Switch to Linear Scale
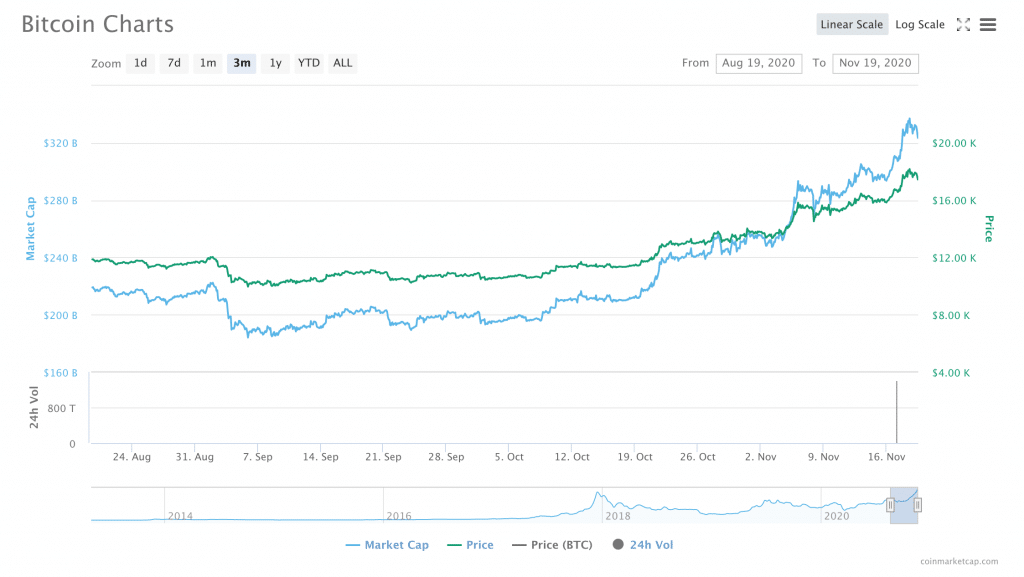Viewport: 1024px width, 577px height. coord(851,25)
